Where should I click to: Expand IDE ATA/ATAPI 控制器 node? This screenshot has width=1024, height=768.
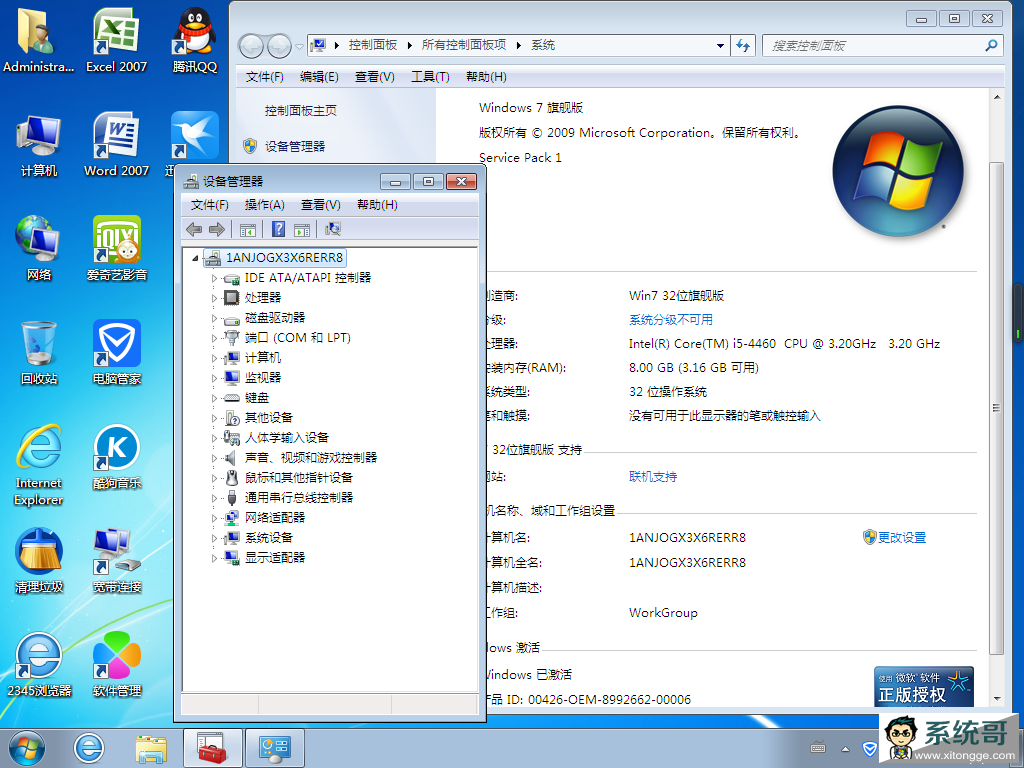tap(214, 278)
